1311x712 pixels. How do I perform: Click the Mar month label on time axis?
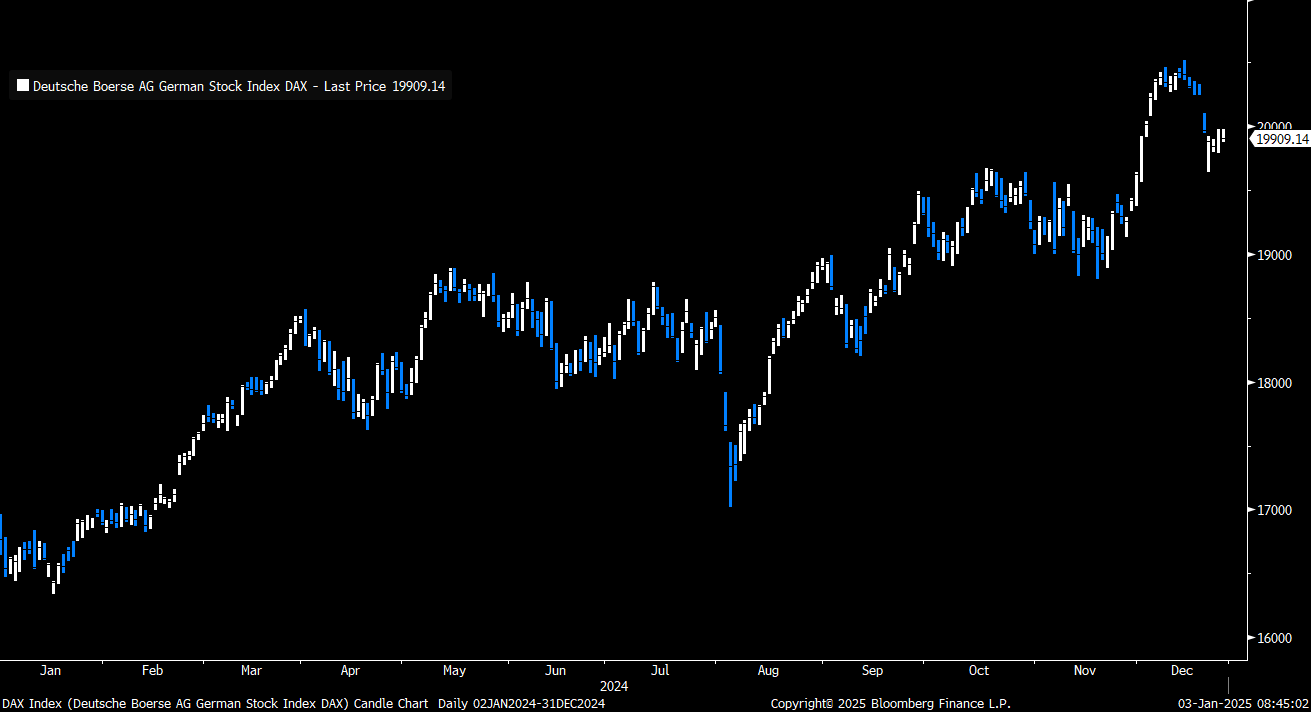pyautogui.click(x=251, y=671)
